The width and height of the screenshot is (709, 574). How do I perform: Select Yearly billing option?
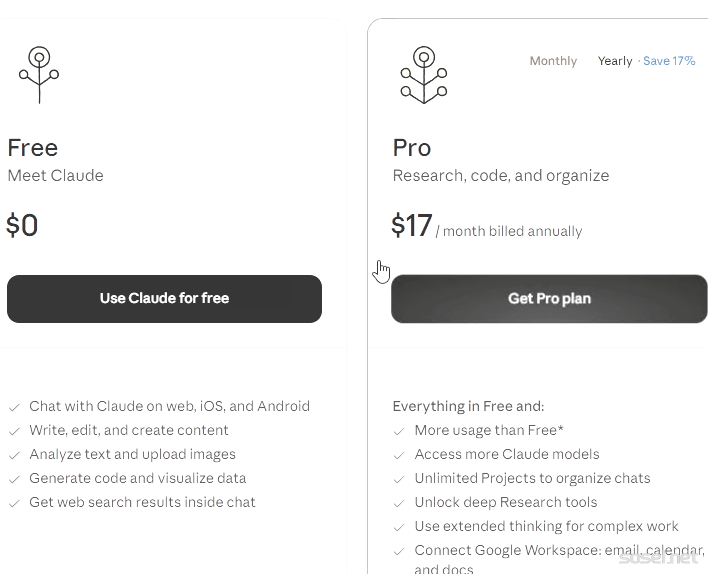(615, 61)
